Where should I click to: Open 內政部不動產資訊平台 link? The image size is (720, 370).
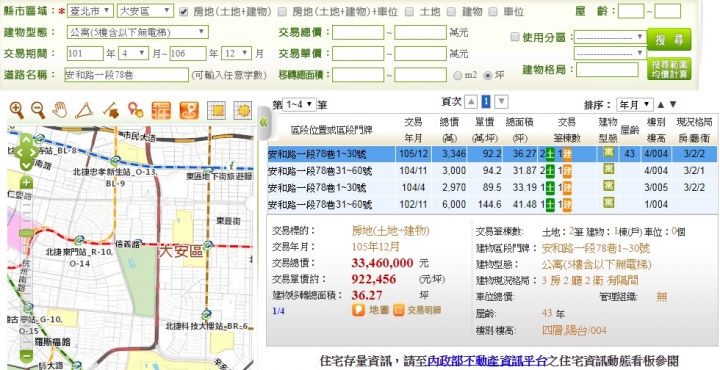pos(488,361)
